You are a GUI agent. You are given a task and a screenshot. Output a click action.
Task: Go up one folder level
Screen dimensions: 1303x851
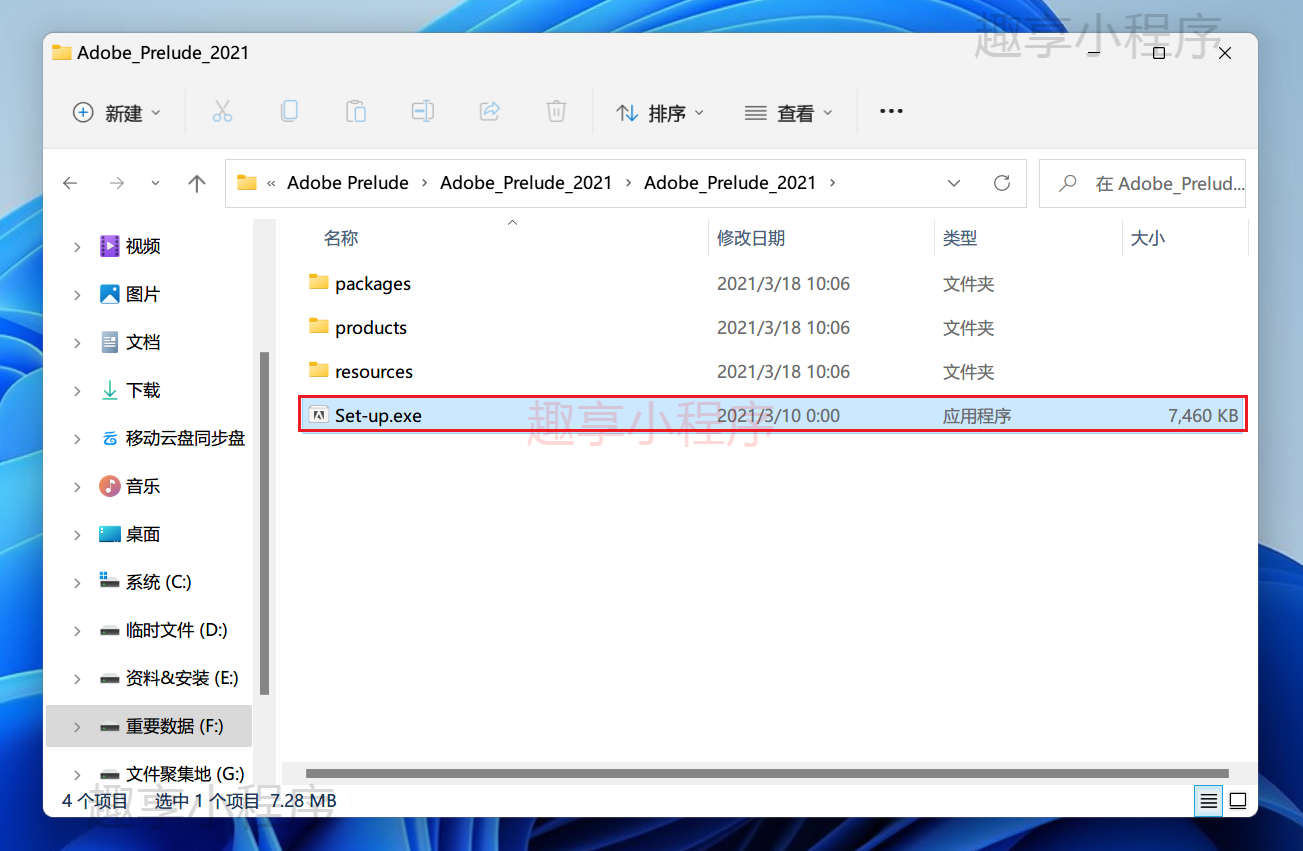click(x=197, y=183)
